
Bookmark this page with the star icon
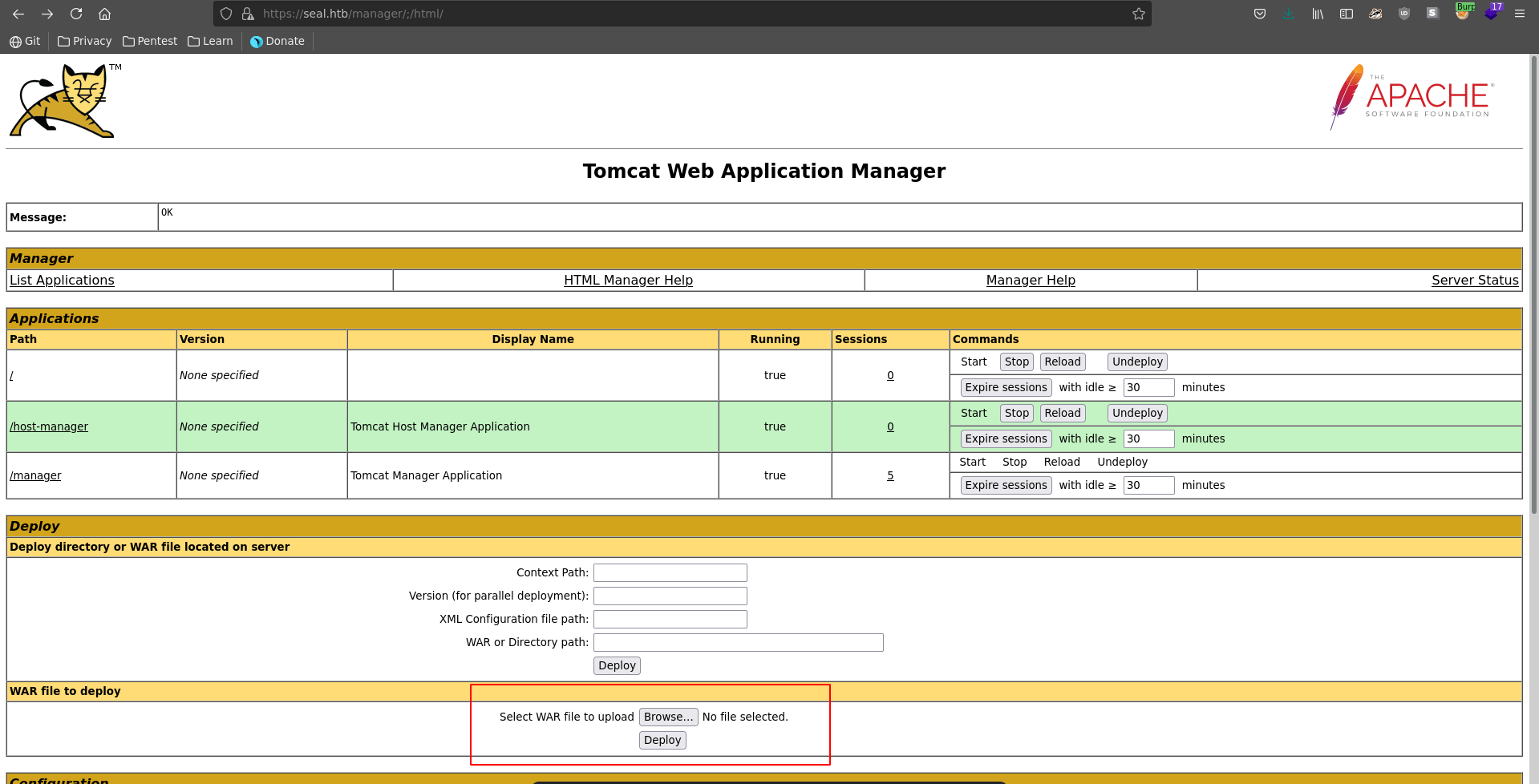coord(1138,14)
